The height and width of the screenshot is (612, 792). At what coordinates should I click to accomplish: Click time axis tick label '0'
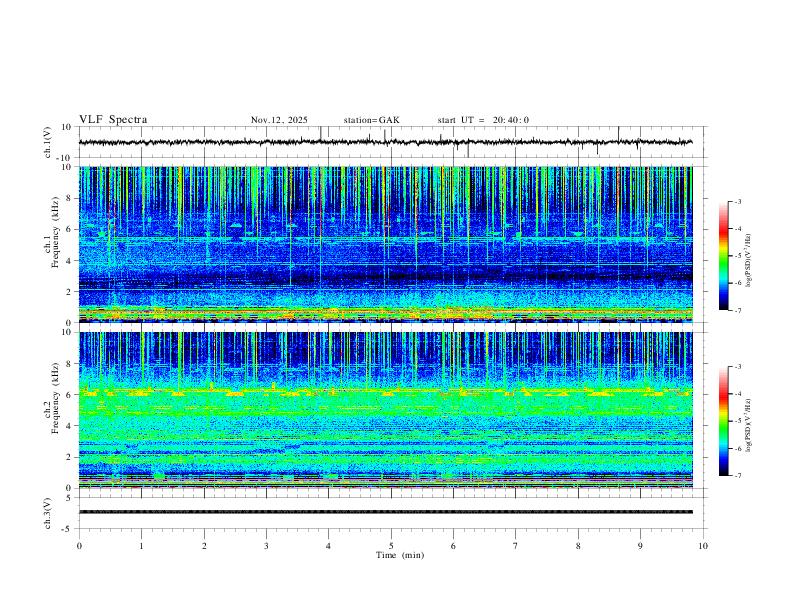coord(79,546)
